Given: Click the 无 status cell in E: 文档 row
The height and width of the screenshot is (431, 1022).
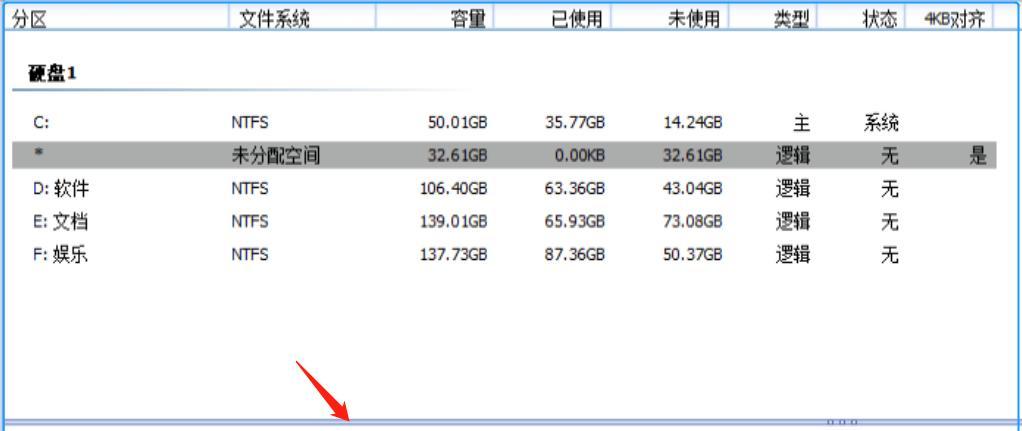Looking at the screenshot, I should (x=890, y=222).
